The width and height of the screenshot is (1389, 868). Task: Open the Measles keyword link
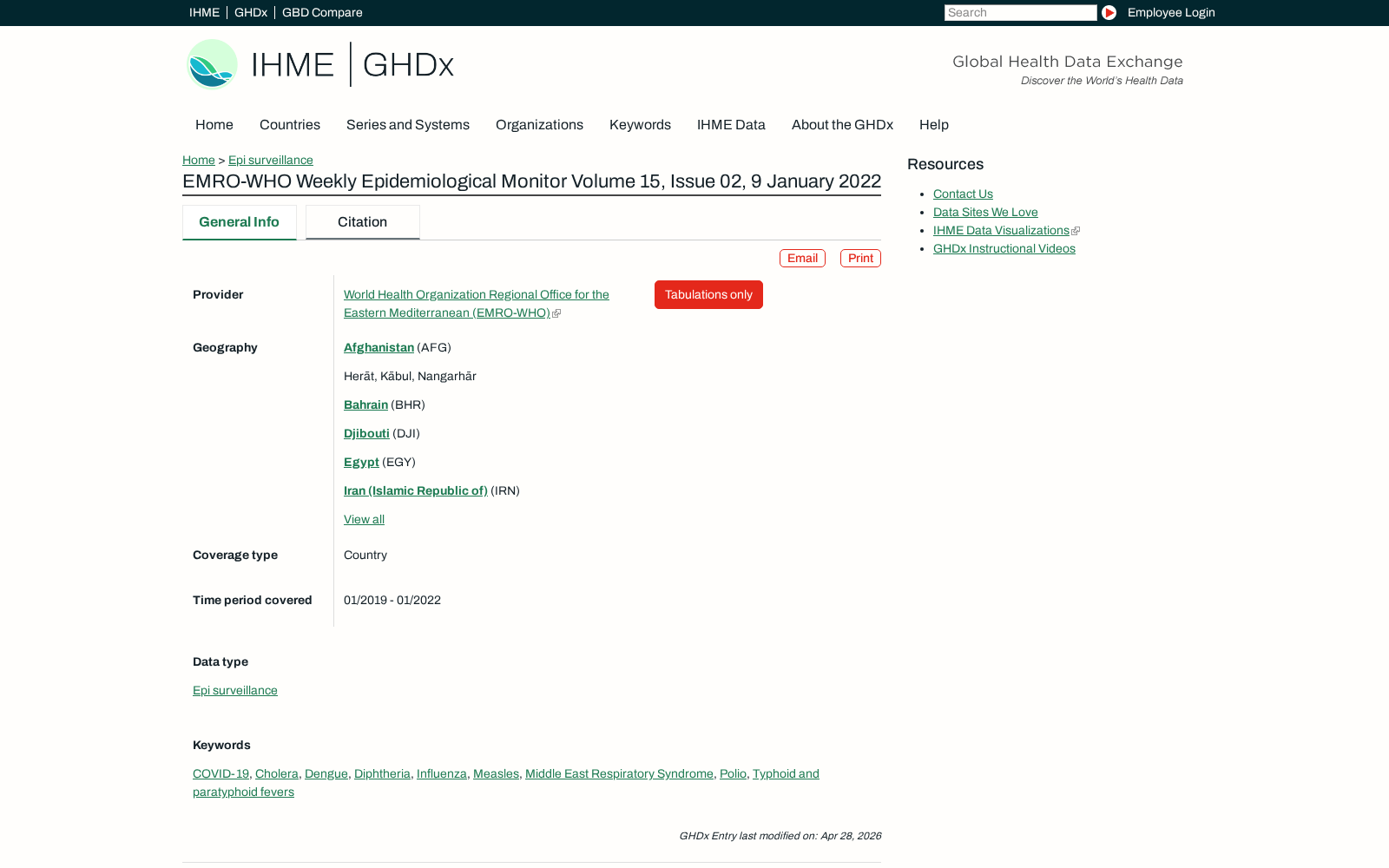coord(496,773)
